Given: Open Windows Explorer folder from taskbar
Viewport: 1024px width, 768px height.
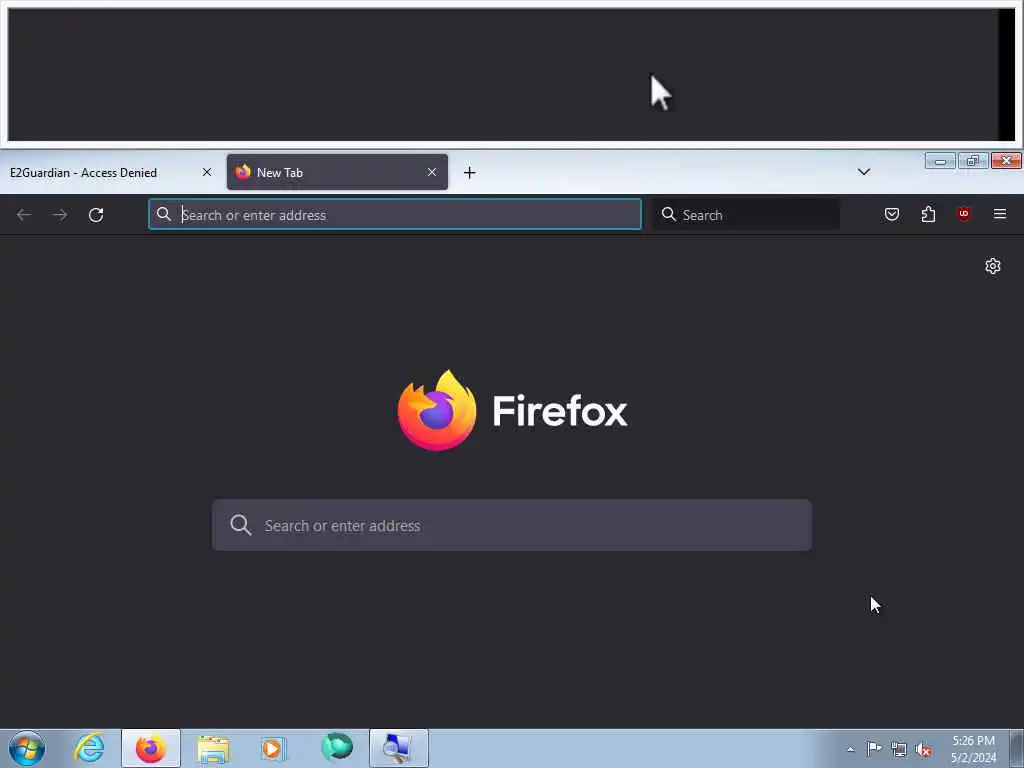Looking at the screenshot, I should 213,748.
